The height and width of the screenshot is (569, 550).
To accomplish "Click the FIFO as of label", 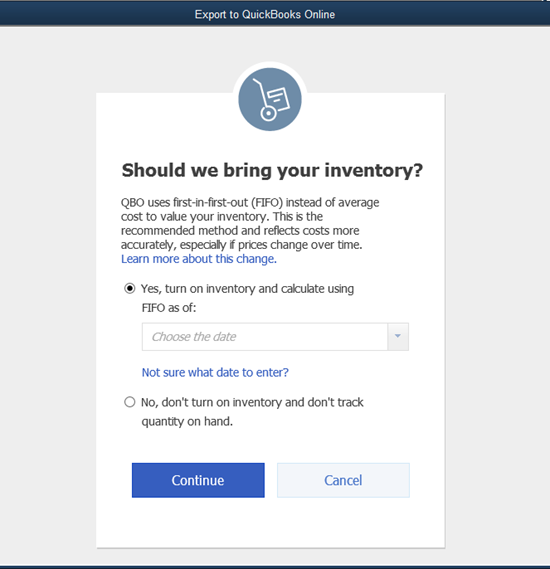I will (169, 308).
